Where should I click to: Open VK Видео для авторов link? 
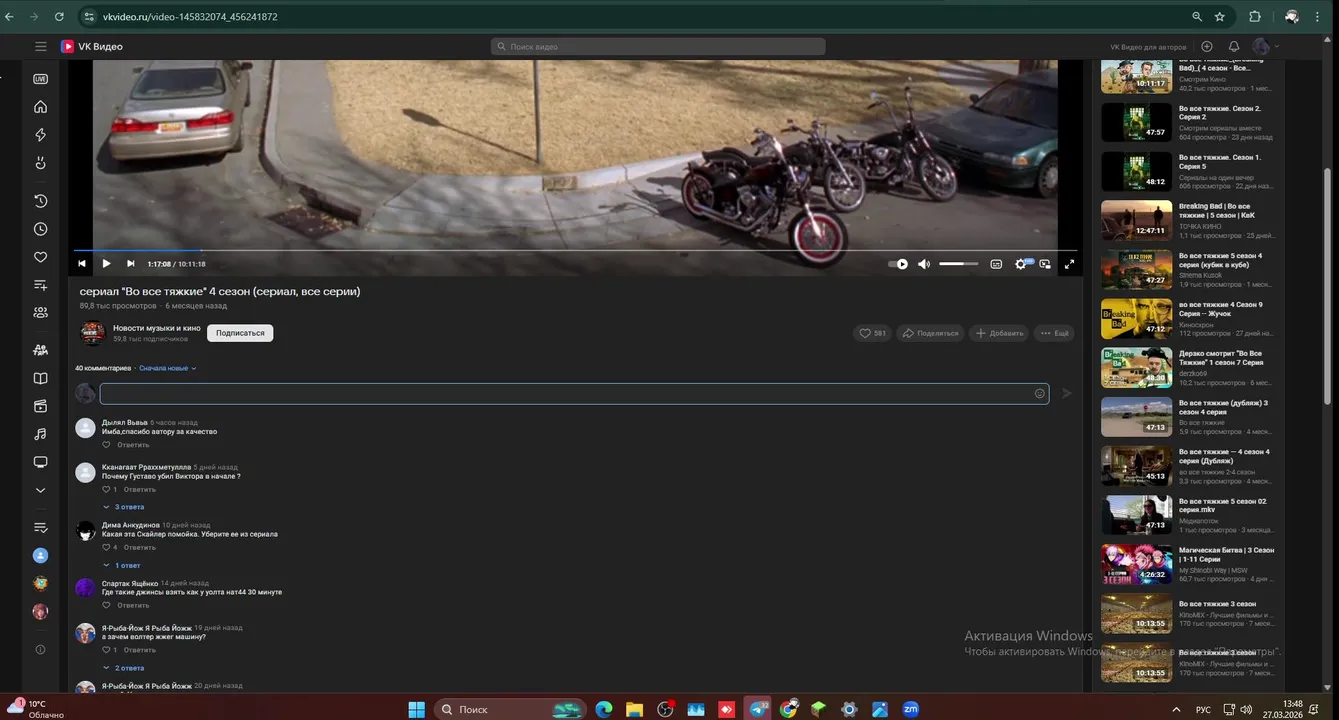[x=1148, y=47]
